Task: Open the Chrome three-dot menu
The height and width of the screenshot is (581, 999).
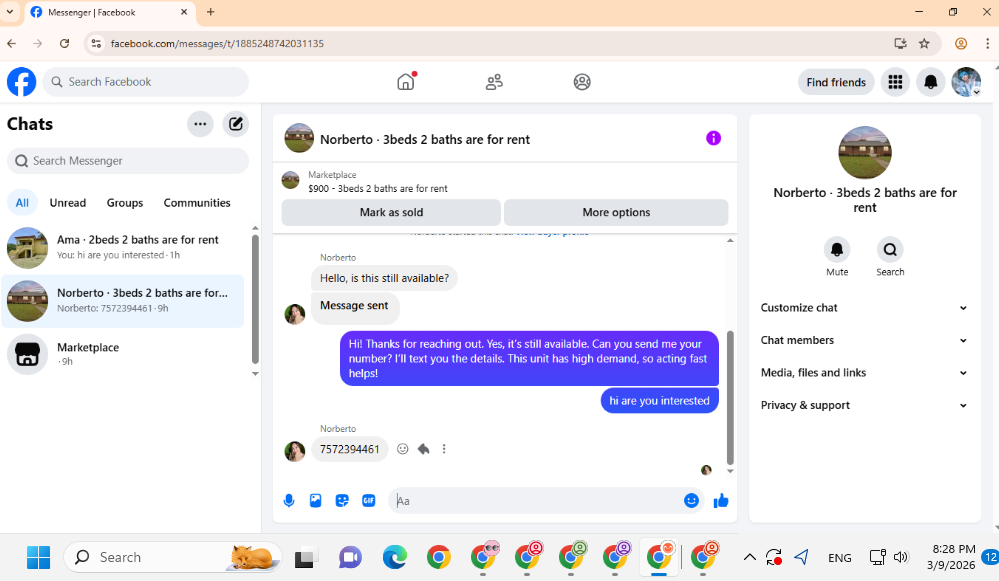Action: point(988,43)
